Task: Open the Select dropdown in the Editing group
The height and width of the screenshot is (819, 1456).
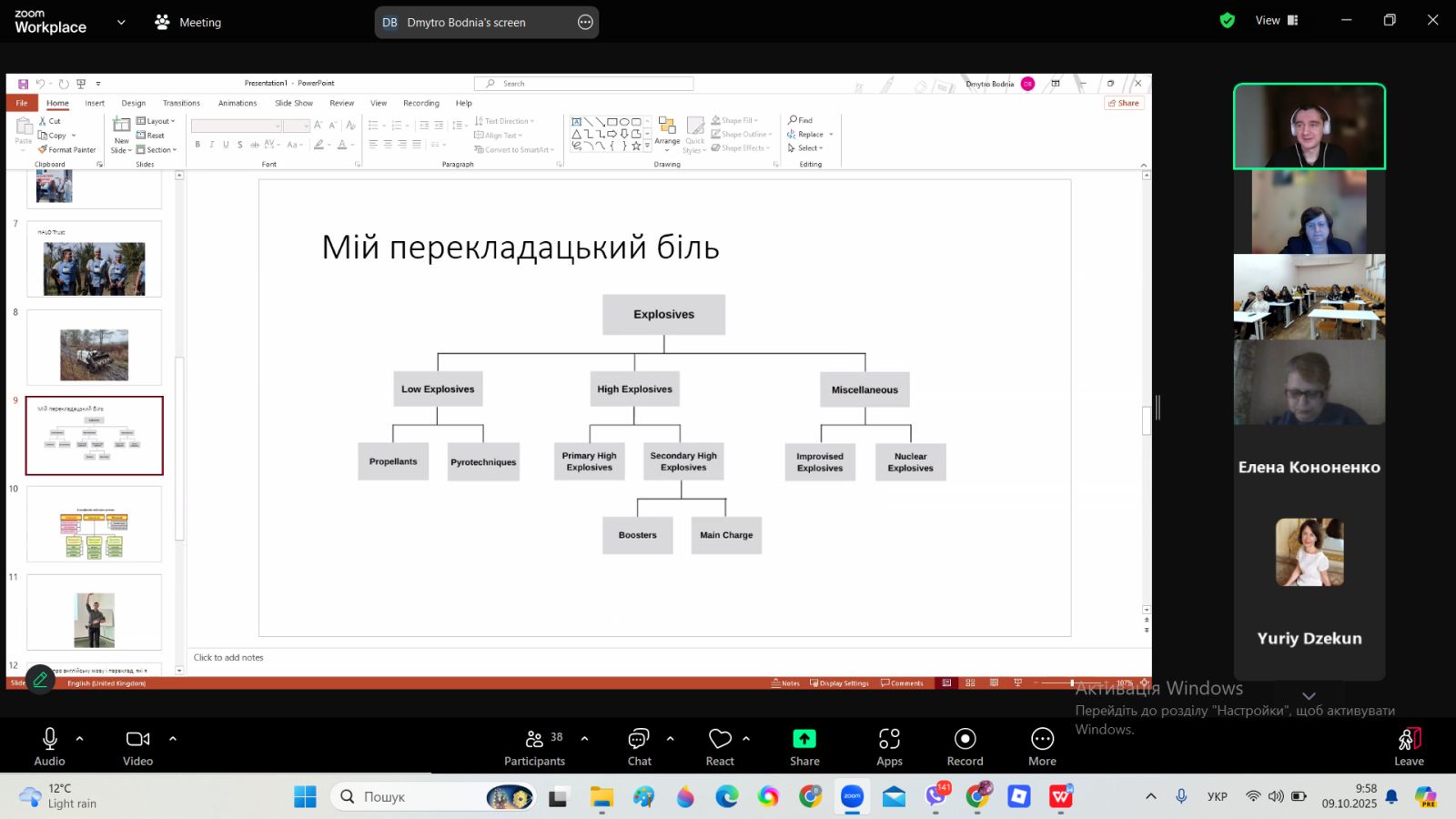Action: tap(808, 148)
